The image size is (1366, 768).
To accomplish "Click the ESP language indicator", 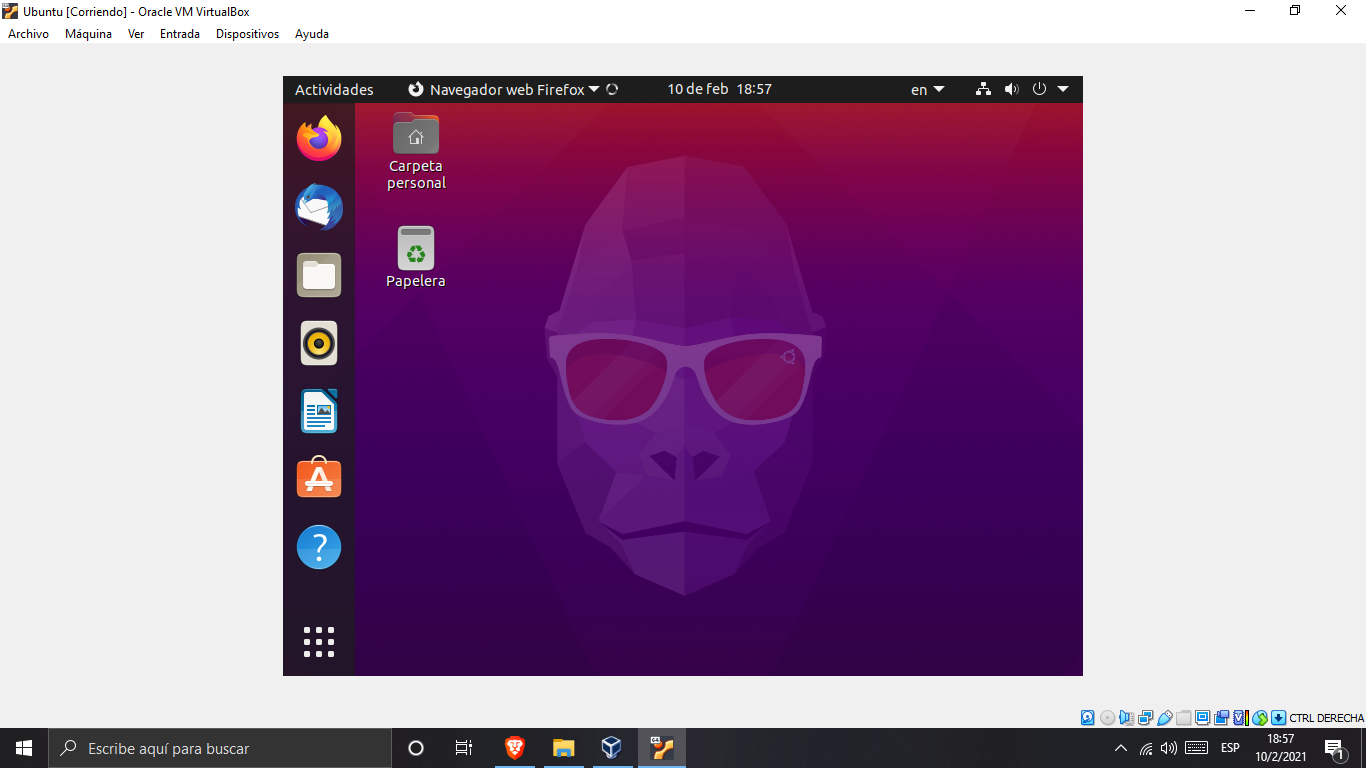I will coord(1230,748).
